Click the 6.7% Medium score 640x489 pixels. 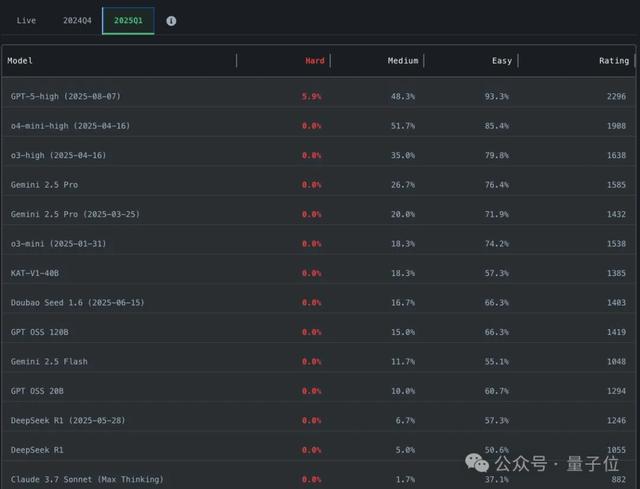(405, 420)
